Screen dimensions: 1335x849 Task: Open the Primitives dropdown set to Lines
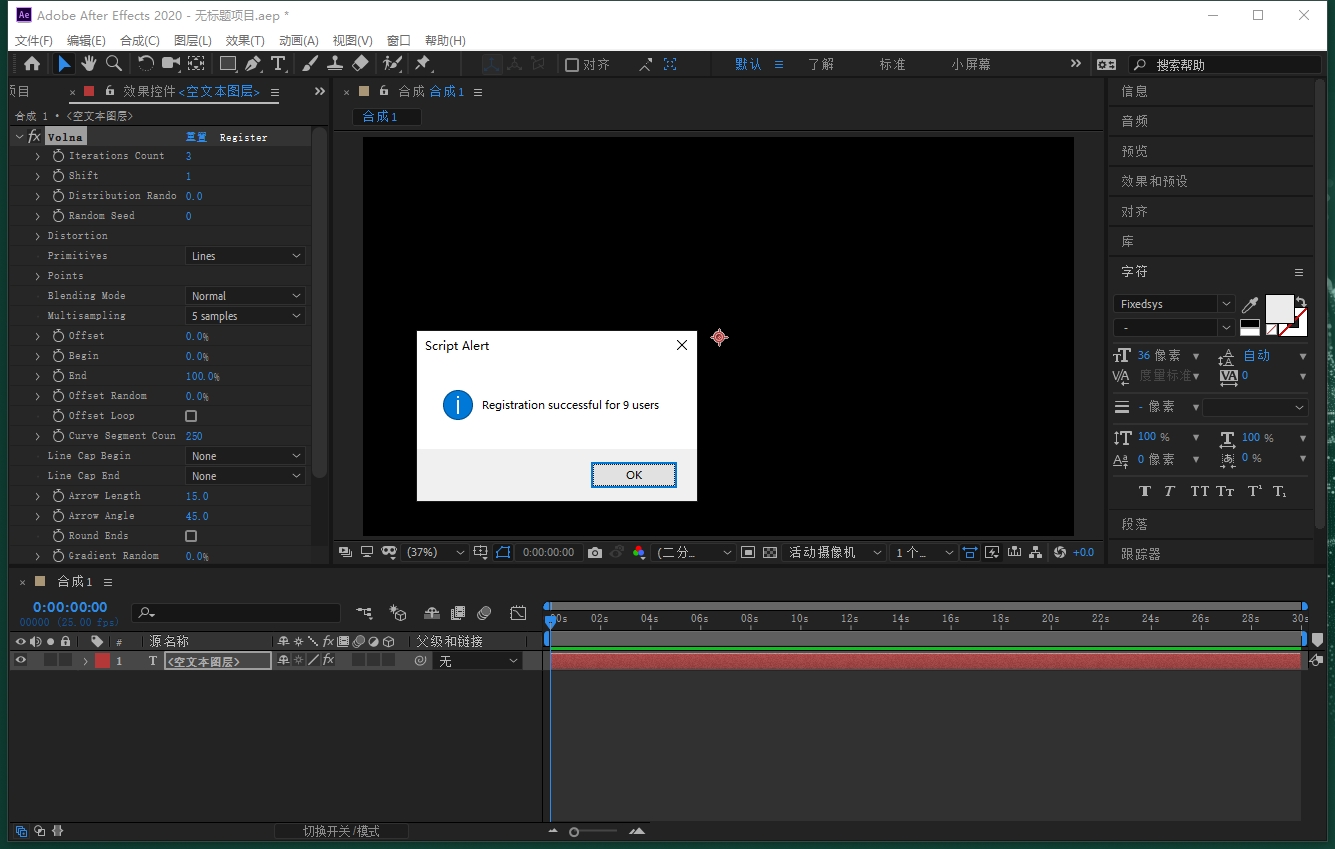245,256
